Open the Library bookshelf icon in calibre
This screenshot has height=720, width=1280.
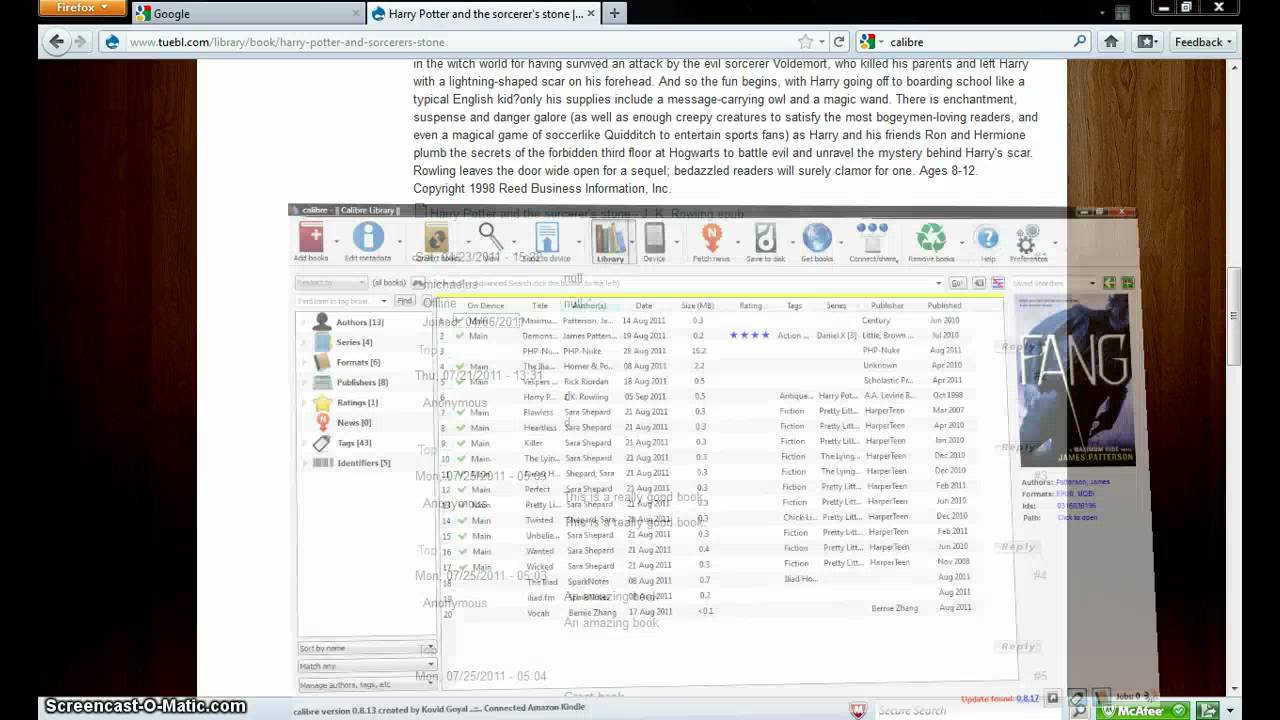point(609,238)
